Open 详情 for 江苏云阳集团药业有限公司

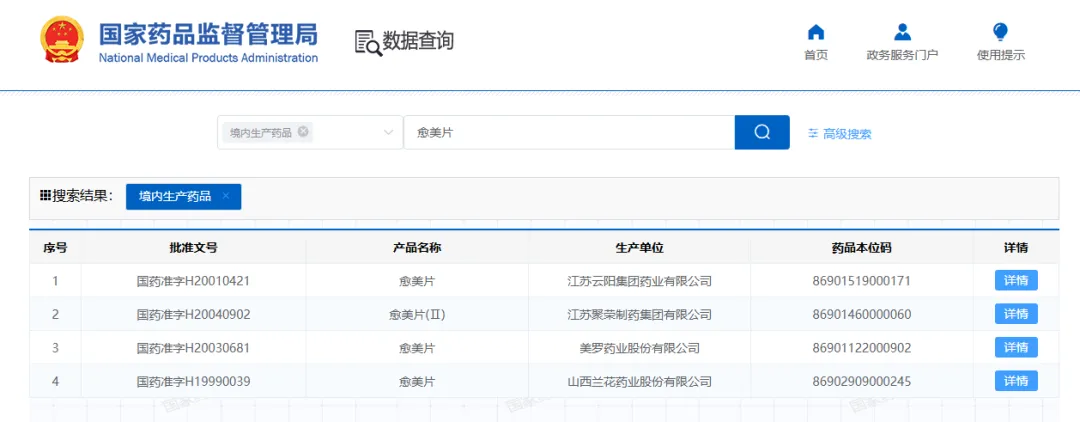point(1016,281)
